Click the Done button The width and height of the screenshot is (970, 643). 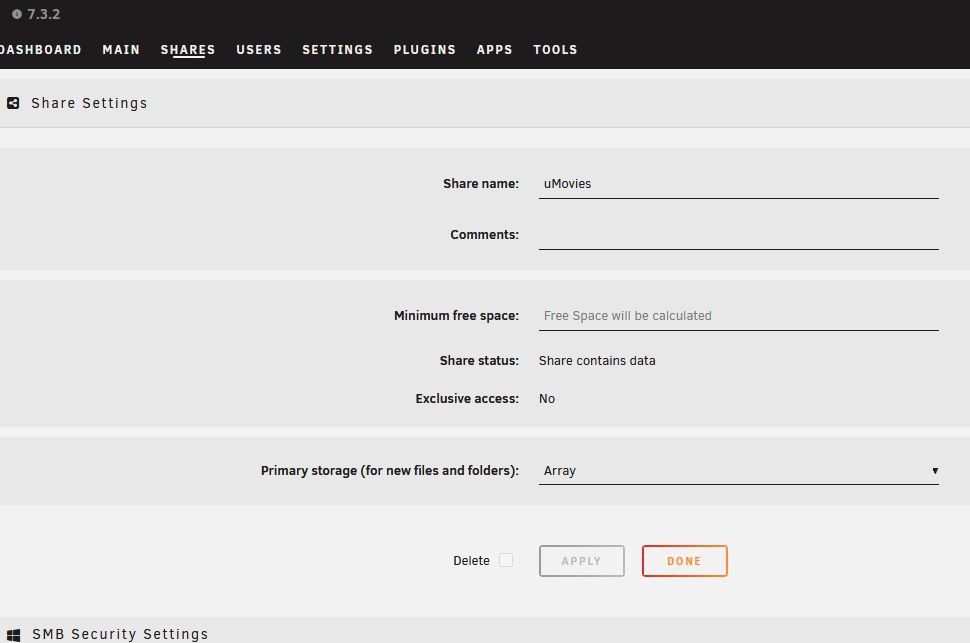point(685,561)
